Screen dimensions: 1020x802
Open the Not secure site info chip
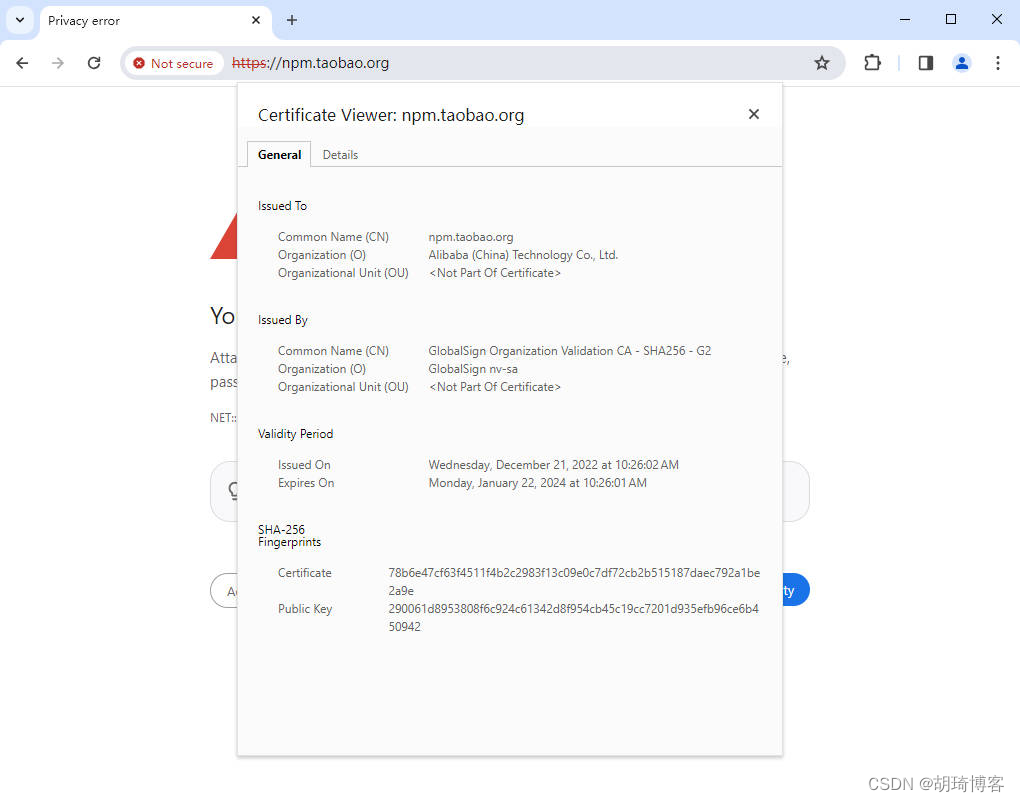pyautogui.click(x=174, y=63)
